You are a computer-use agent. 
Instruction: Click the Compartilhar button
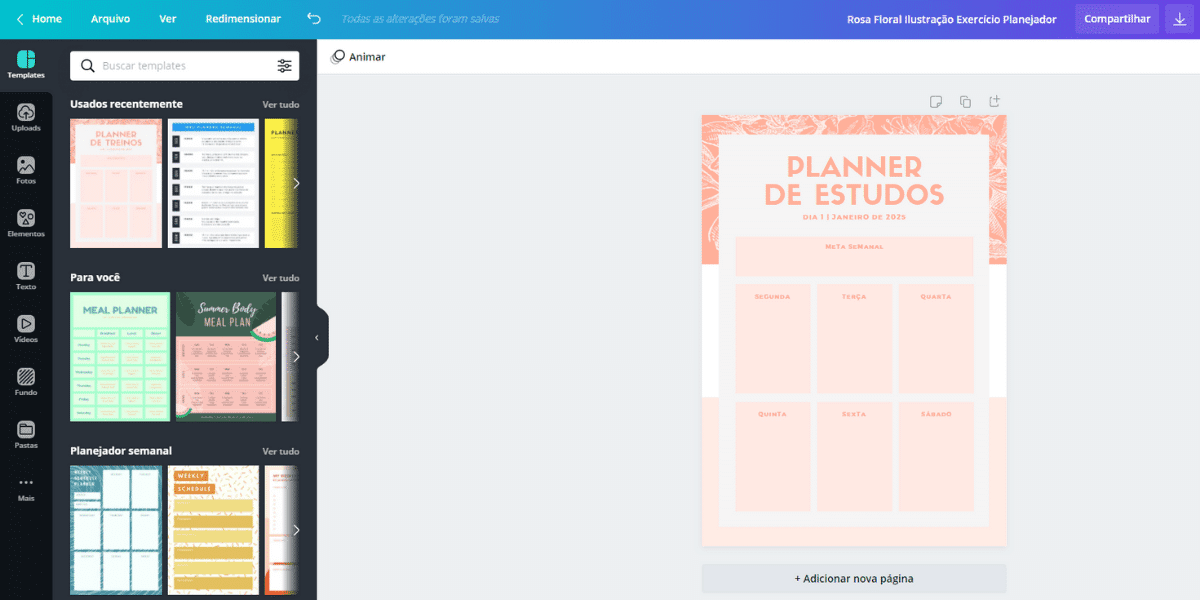click(1117, 19)
